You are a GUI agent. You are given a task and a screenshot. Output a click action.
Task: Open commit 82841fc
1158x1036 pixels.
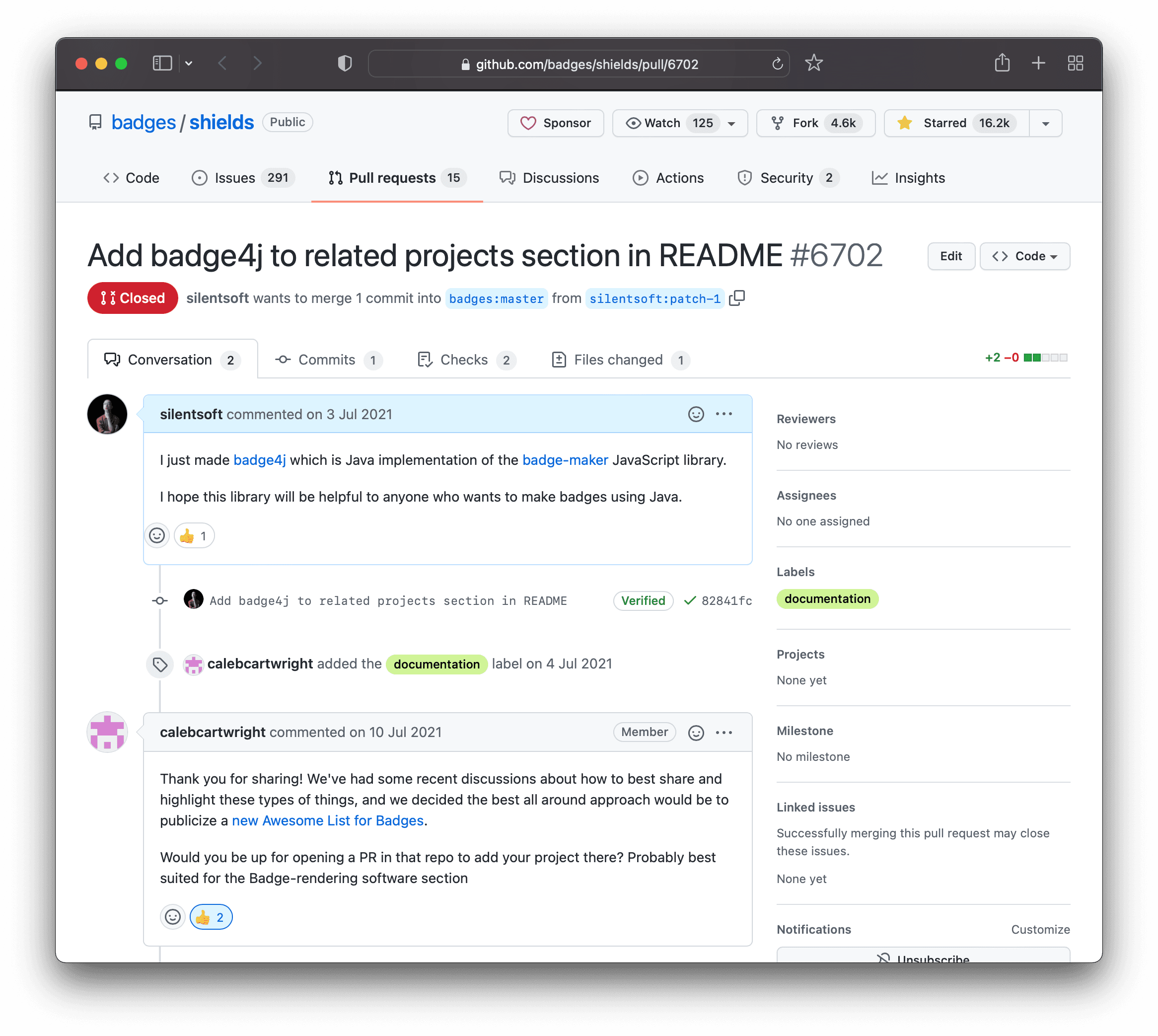726,600
